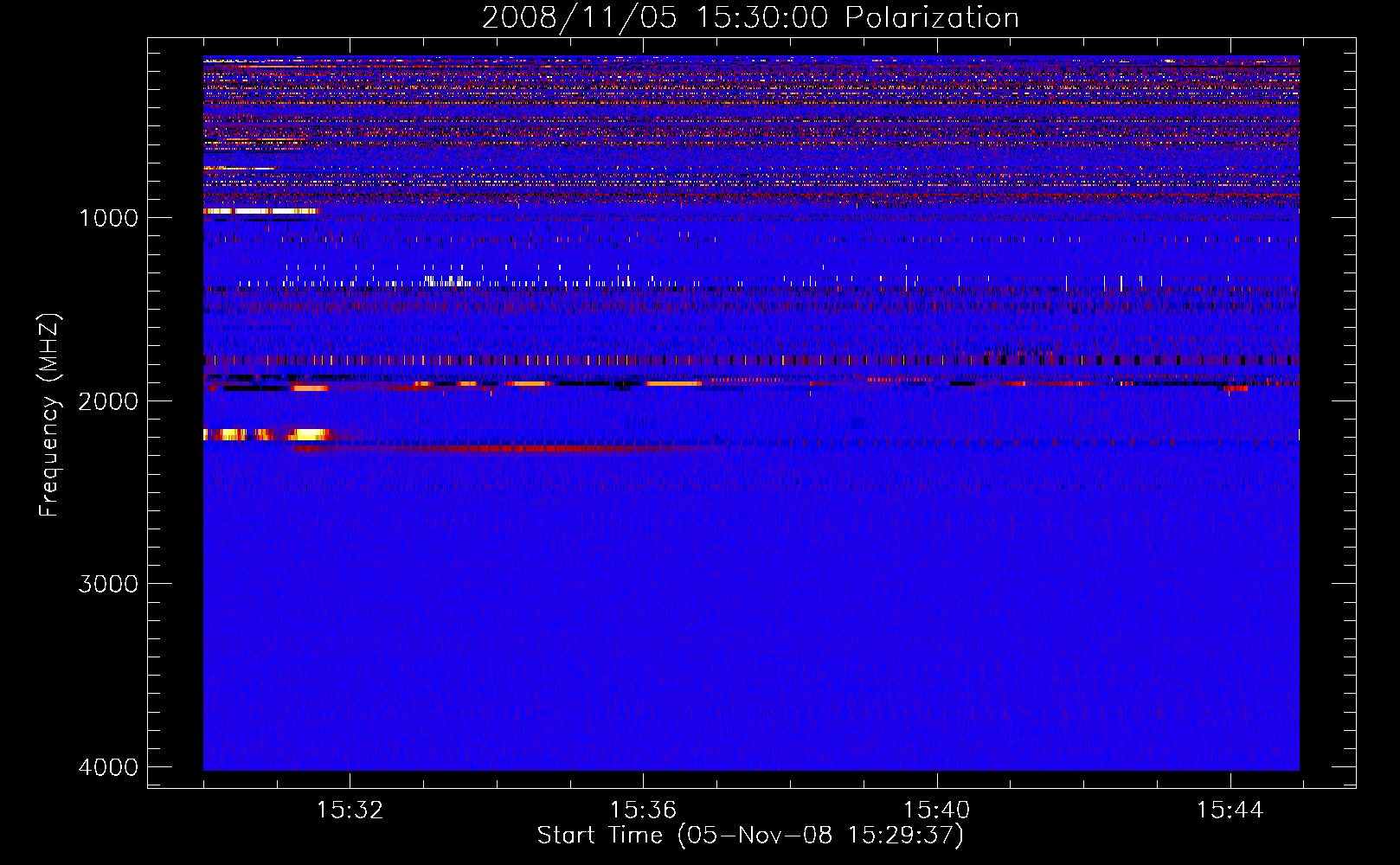Screen dimensions: 1400x865
Task: Click the 4000 frequency tick label
Action: [x=108, y=767]
